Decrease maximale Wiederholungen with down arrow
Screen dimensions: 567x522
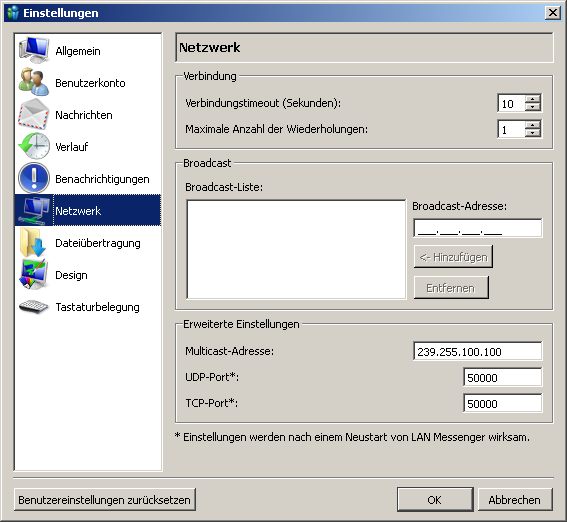(x=533, y=133)
